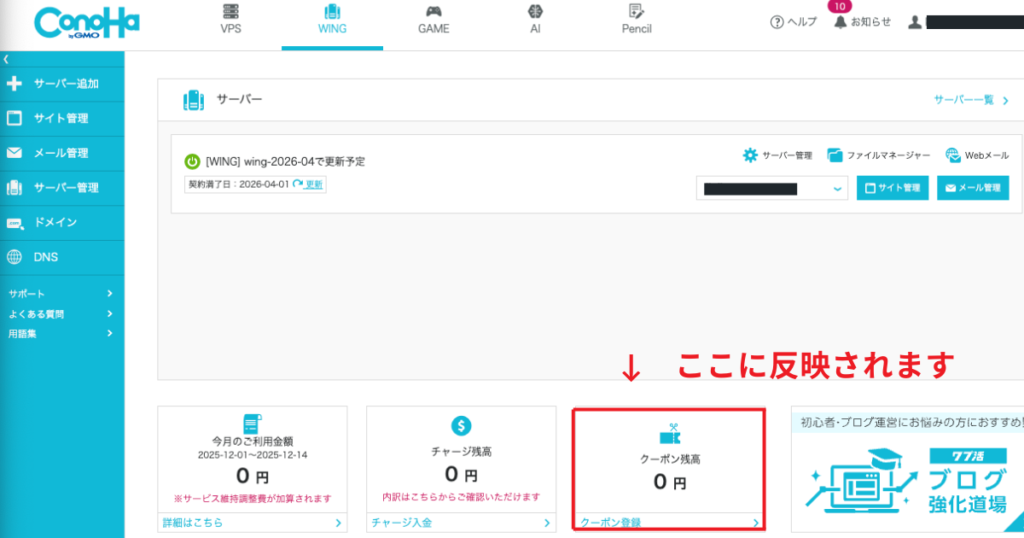Screen dimensions: 1024x538
Task: Click the charge balance dollar icon
Action: pos(461,426)
